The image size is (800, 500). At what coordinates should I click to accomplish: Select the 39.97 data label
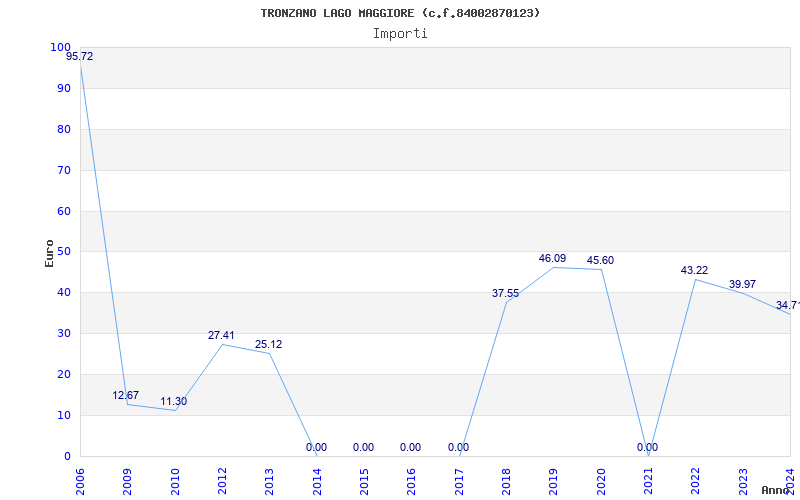coord(742,284)
